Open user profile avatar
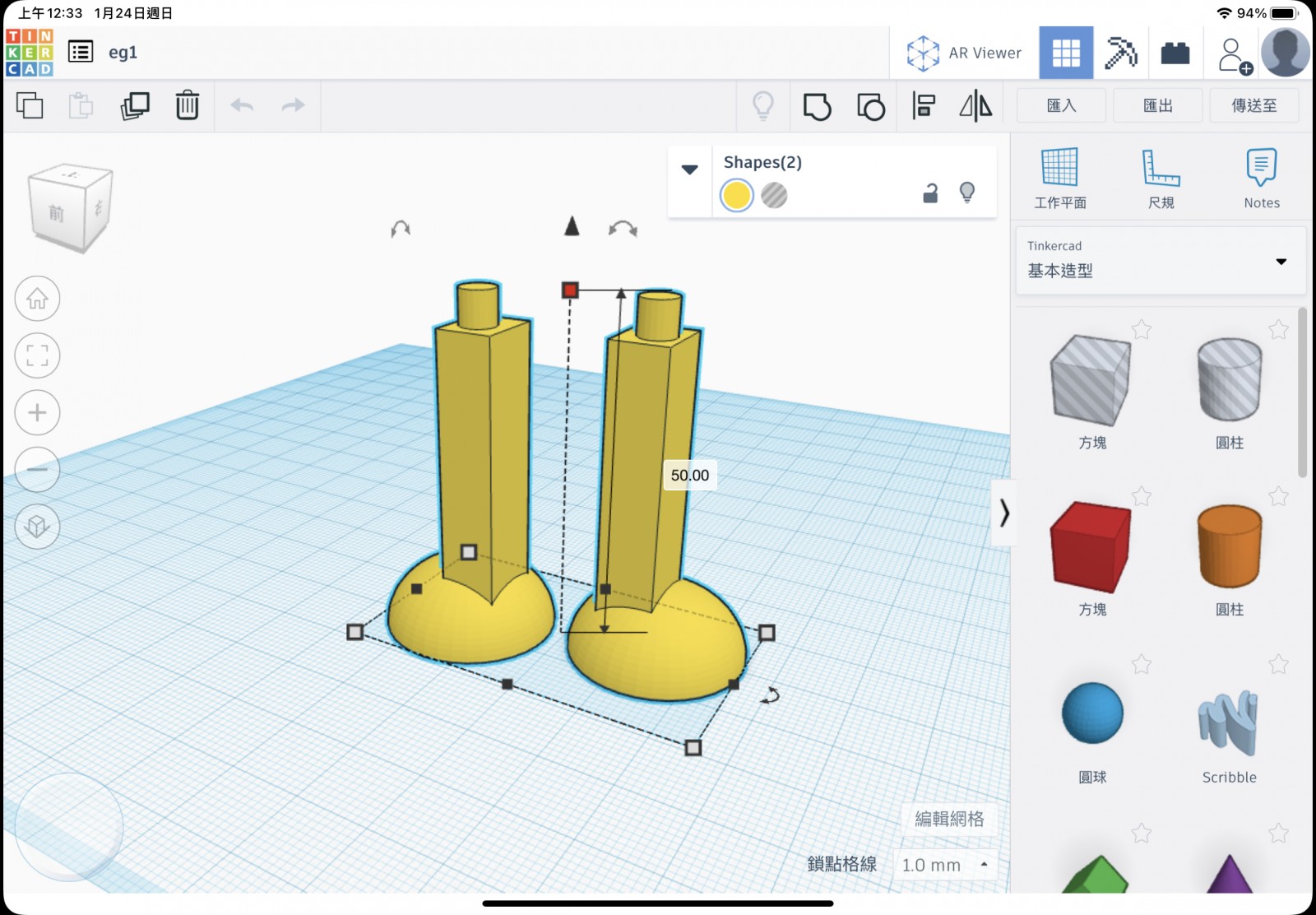The height and width of the screenshot is (915, 1316). pos(1286,53)
